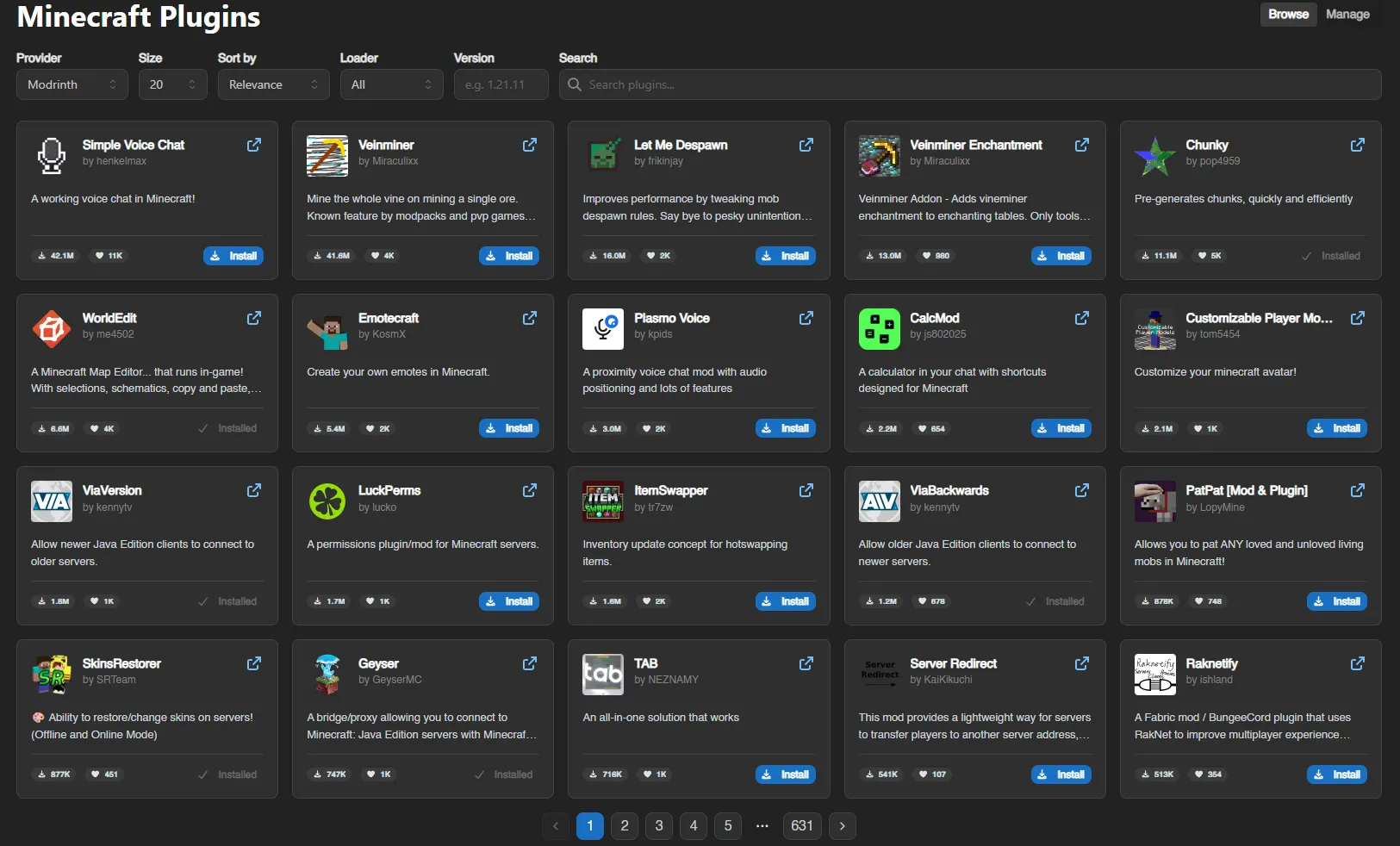The image size is (1400, 846).
Task: Open external link for Veinminer plugin
Action: pyautogui.click(x=530, y=145)
